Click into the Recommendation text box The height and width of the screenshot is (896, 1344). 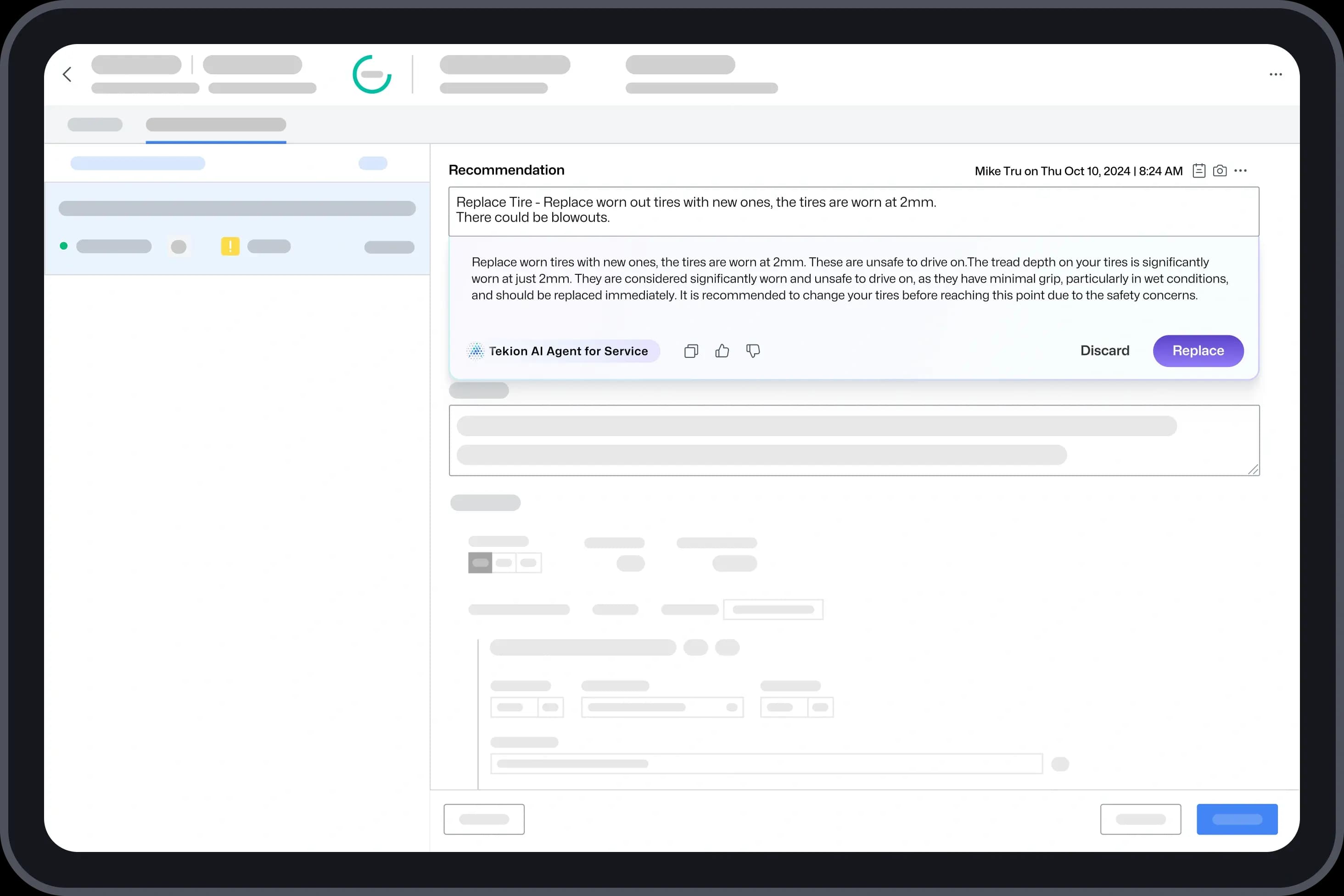click(853, 211)
